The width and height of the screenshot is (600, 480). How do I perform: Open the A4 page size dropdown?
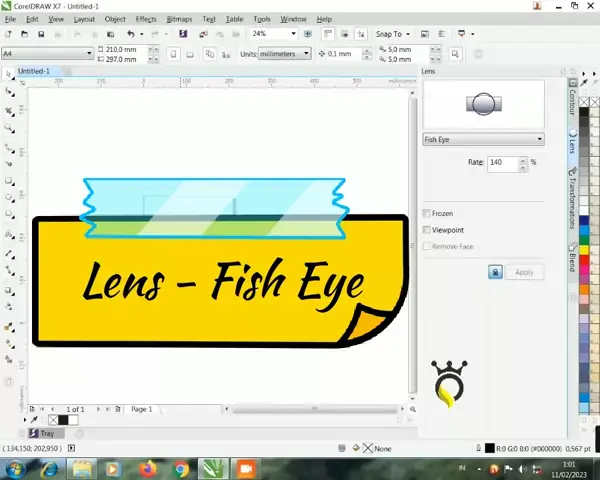pyautogui.click(x=47, y=53)
